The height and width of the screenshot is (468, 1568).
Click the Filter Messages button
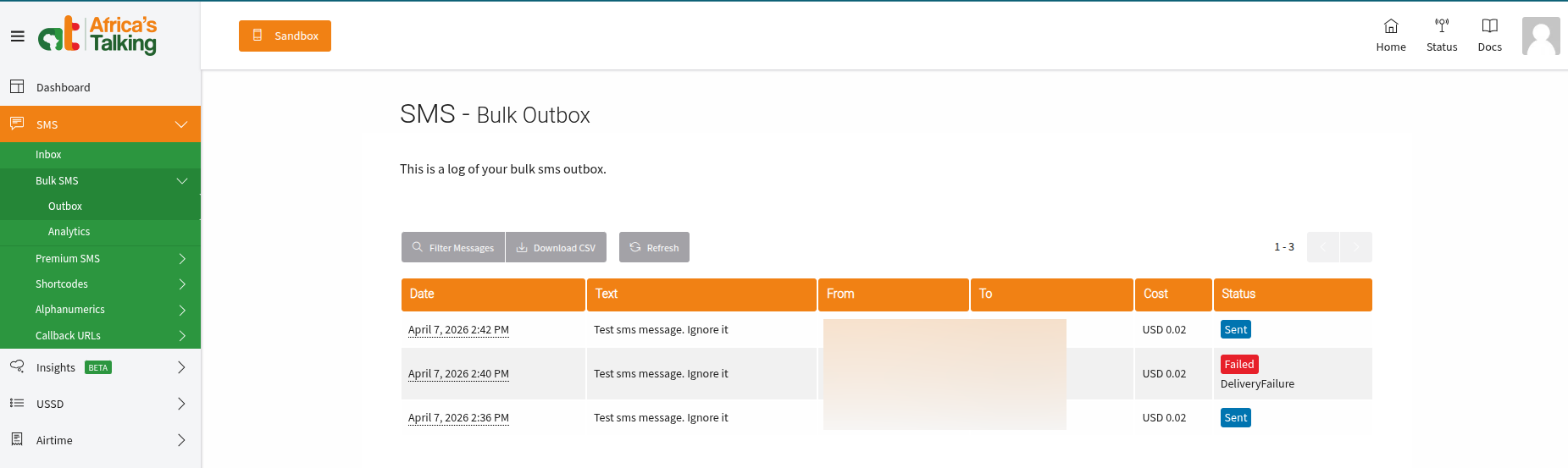(x=453, y=248)
